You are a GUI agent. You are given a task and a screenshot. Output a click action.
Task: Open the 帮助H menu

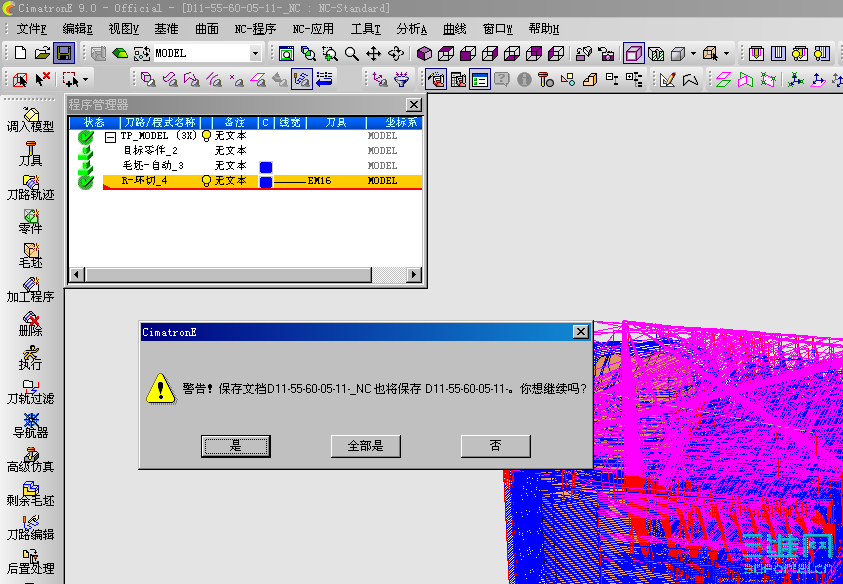(544, 29)
